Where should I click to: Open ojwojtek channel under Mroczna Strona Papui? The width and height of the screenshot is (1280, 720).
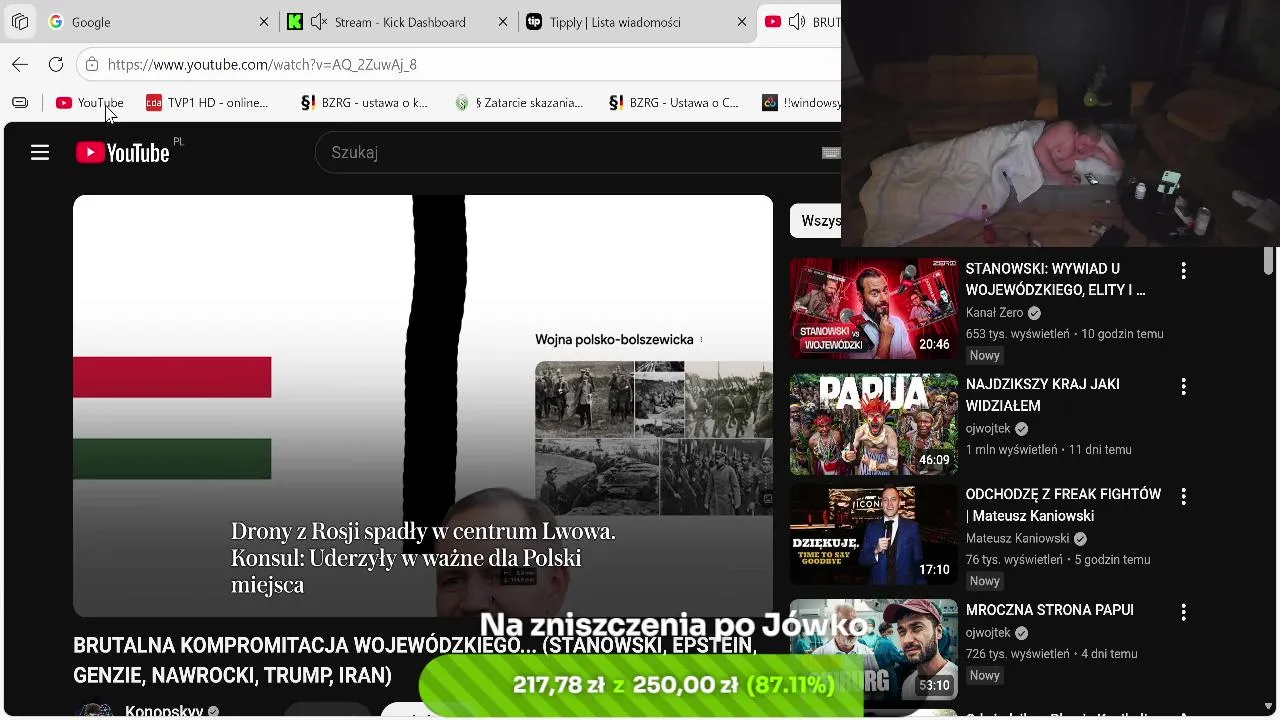point(989,632)
